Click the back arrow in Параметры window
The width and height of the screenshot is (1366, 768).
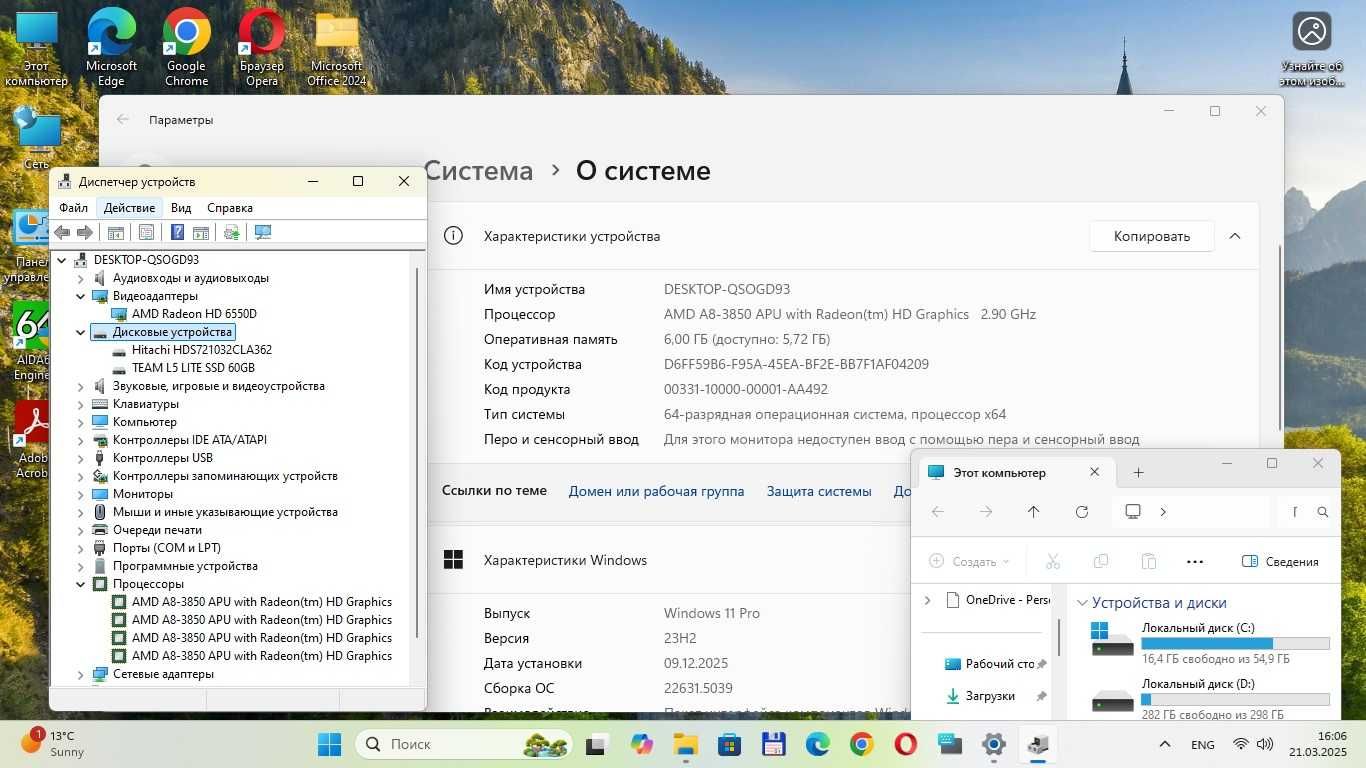click(123, 119)
